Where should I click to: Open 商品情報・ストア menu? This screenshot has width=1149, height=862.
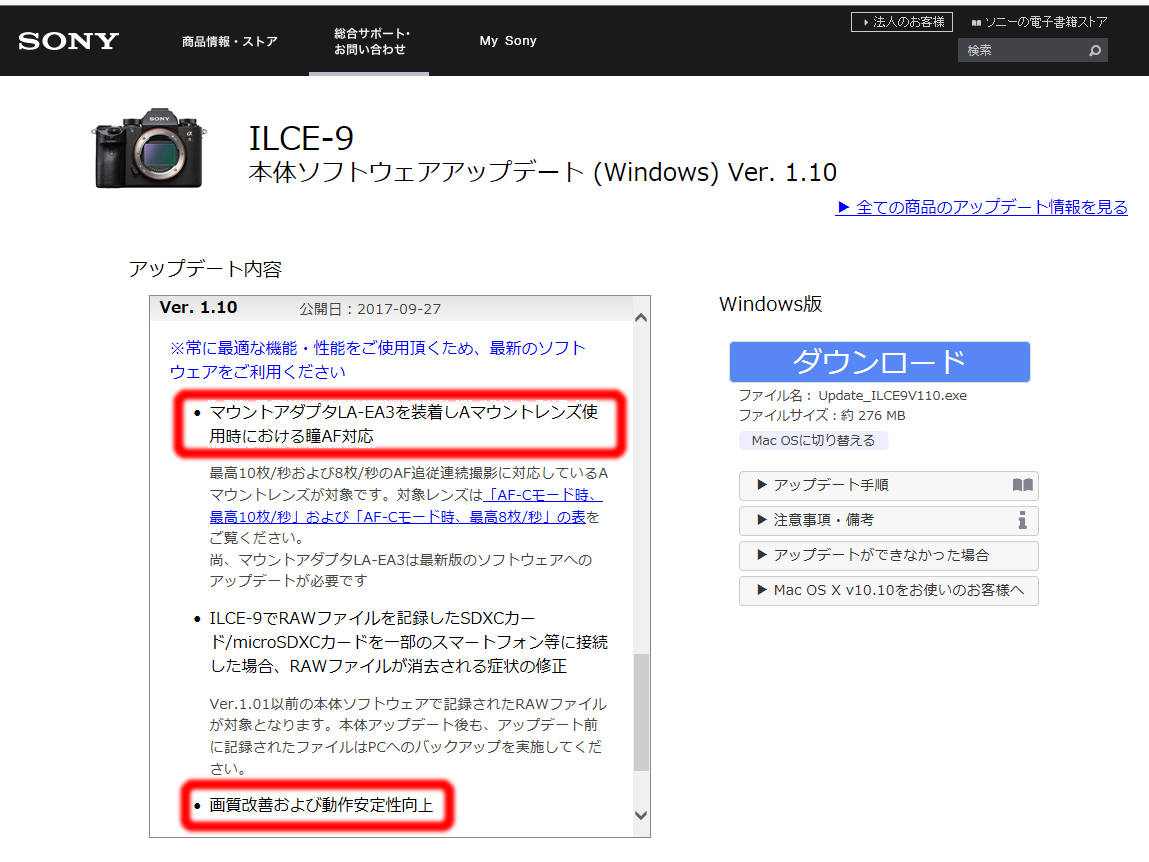click(229, 41)
